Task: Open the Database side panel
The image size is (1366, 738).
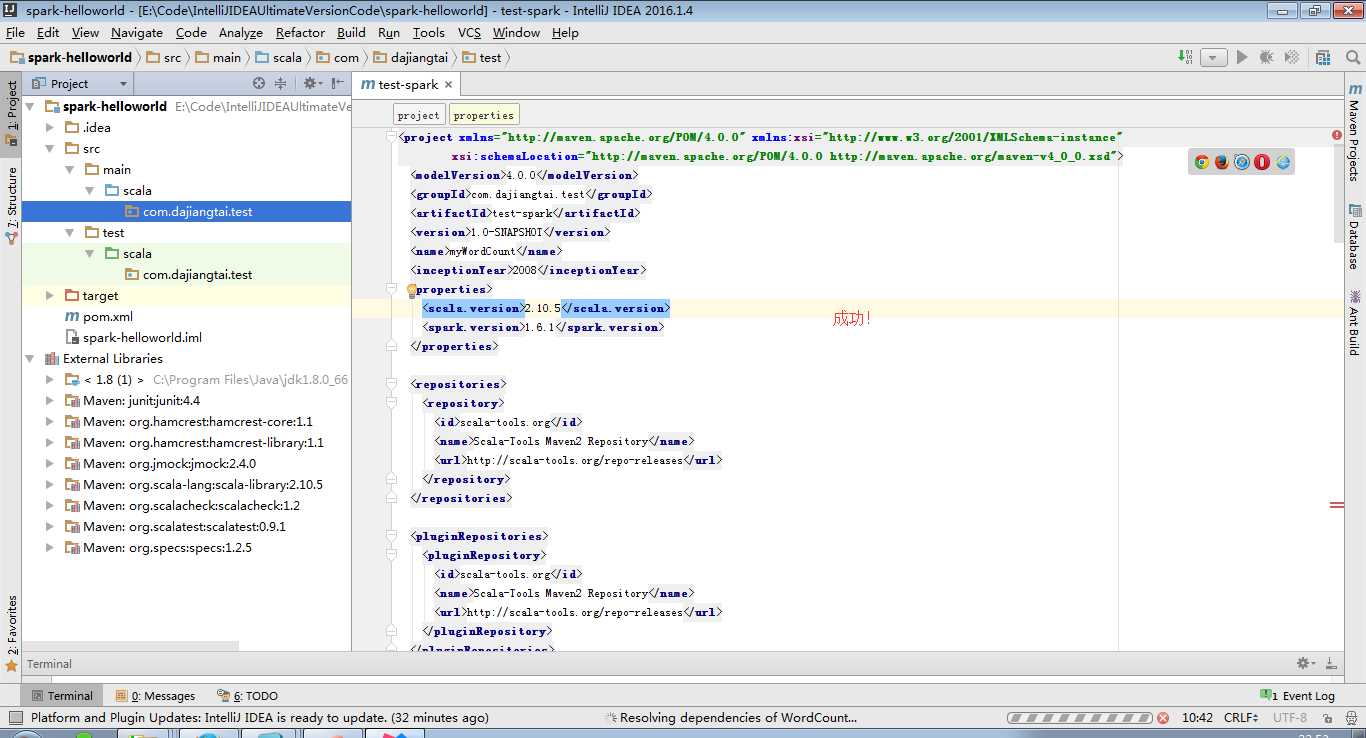Action: click(1355, 236)
